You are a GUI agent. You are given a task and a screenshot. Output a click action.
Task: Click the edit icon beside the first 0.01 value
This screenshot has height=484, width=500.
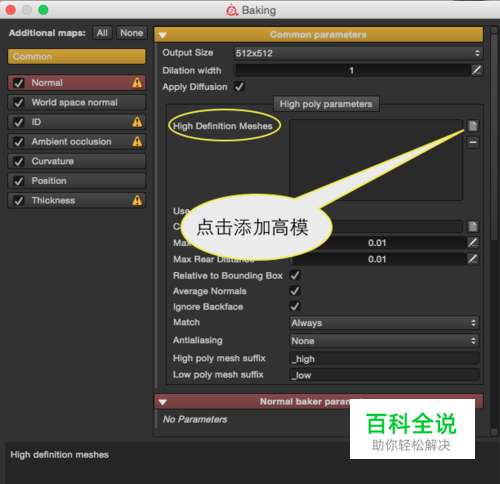click(473, 242)
